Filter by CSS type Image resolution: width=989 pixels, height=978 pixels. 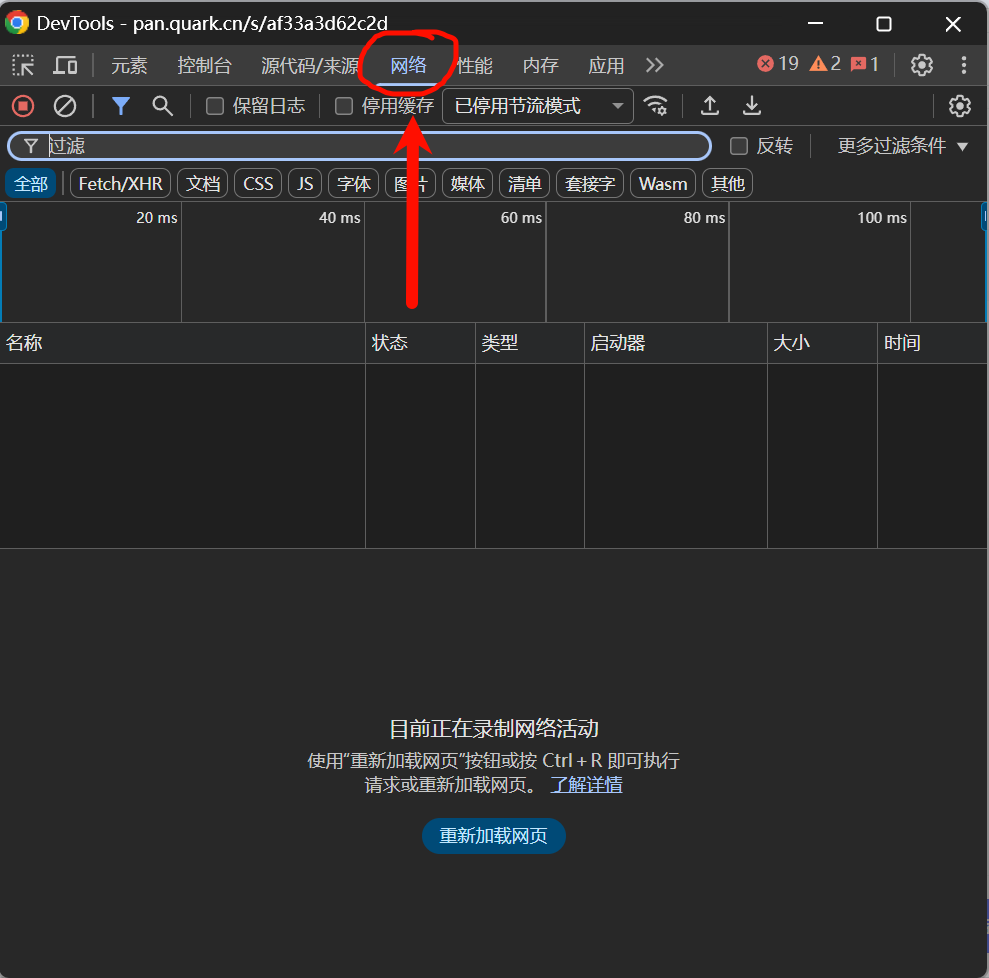258,183
